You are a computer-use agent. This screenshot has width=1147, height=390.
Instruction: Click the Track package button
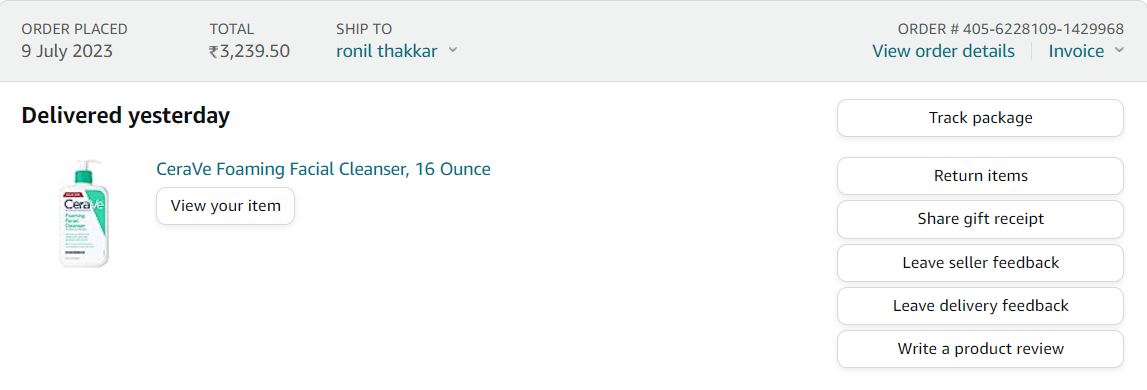coord(980,118)
